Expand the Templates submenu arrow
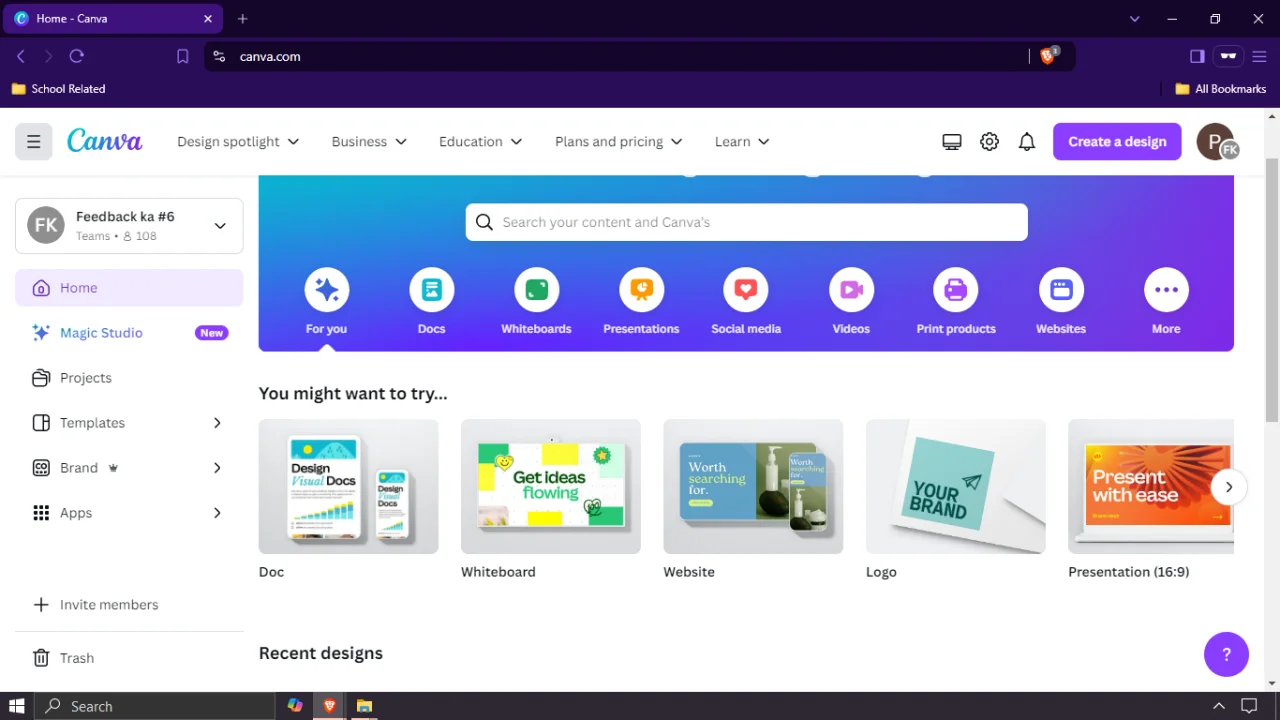This screenshot has height=720, width=1280. point(217,423)
